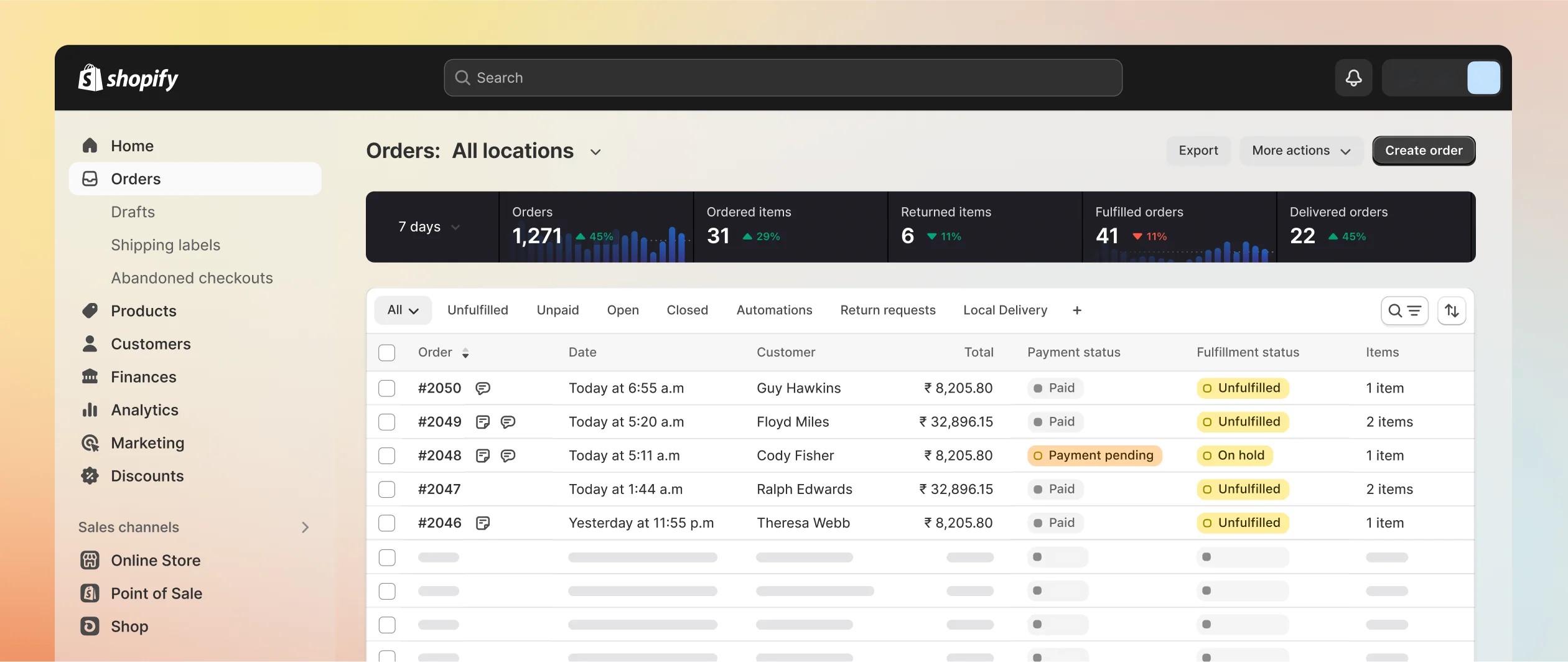Viewport: 1568px width, 662px height.
Task: Click customer name Theresa Webb
Action: [803, 523]
